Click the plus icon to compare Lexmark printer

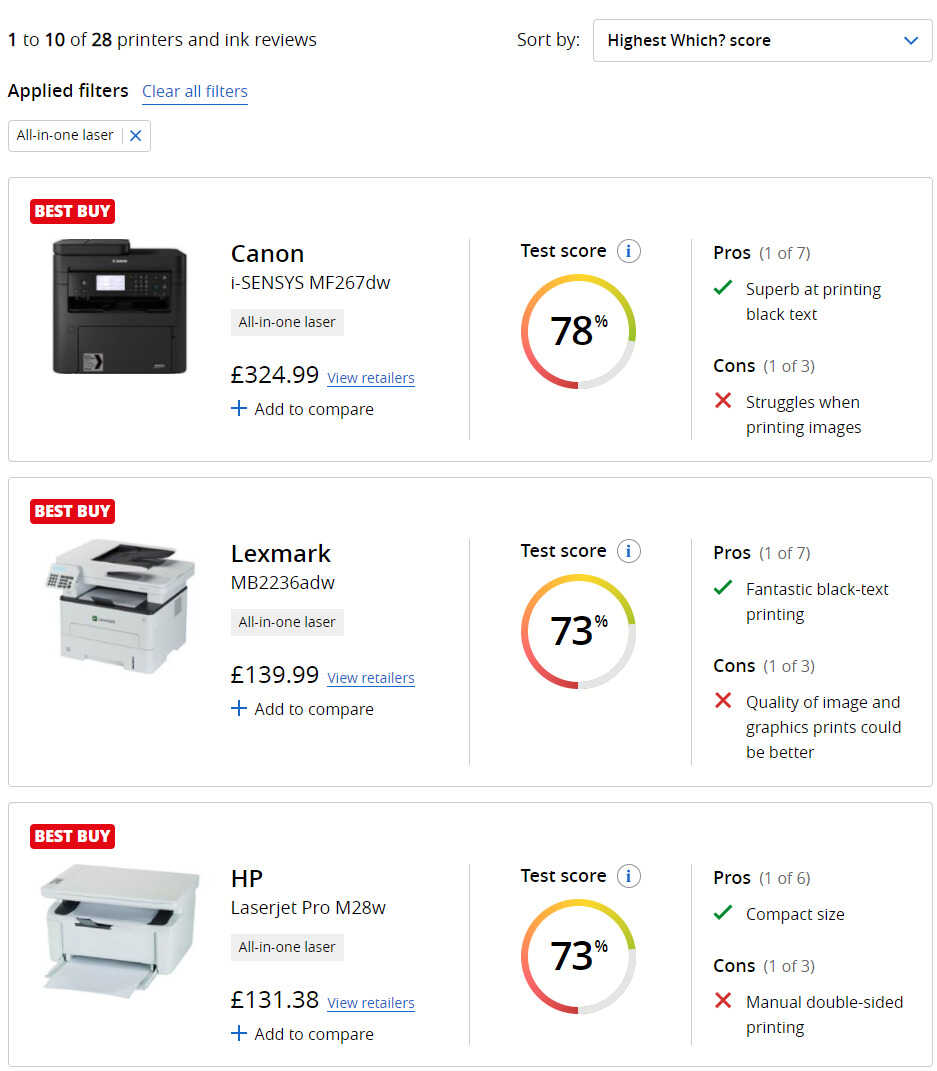(x=239, y=708)
